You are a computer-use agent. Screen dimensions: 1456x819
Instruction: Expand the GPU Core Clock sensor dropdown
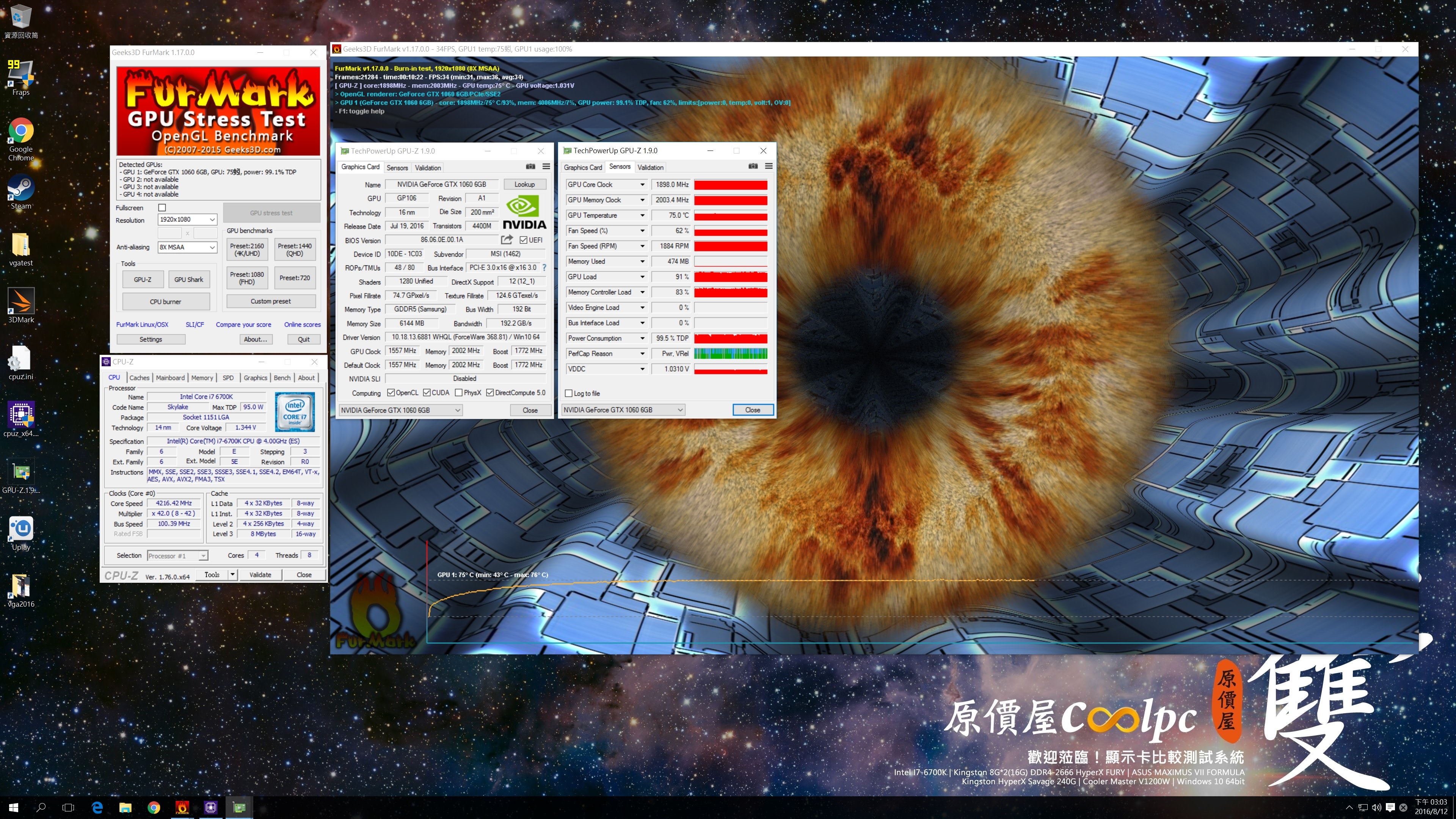click(x=642, y=185)
